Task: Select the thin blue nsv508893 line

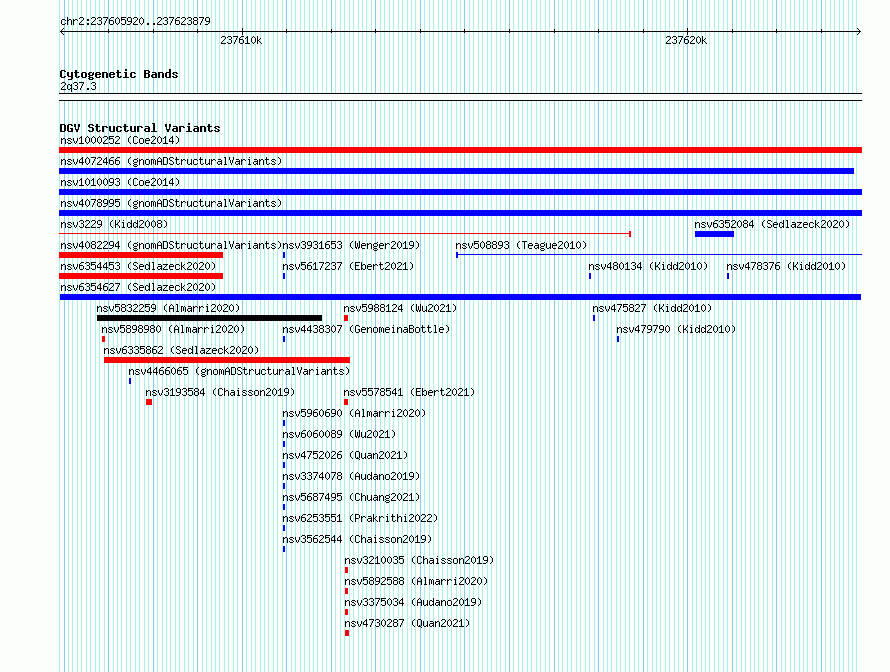Action: click(x=659, y=255)
